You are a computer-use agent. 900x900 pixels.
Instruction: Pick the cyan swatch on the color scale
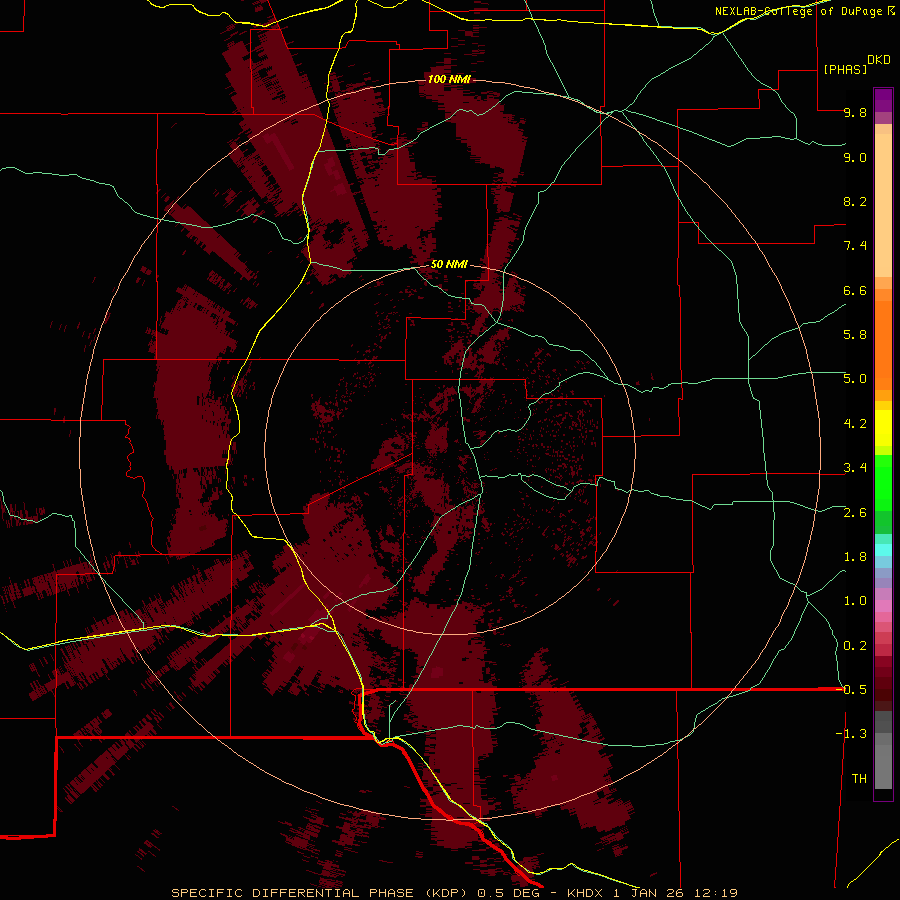(883, 550)
